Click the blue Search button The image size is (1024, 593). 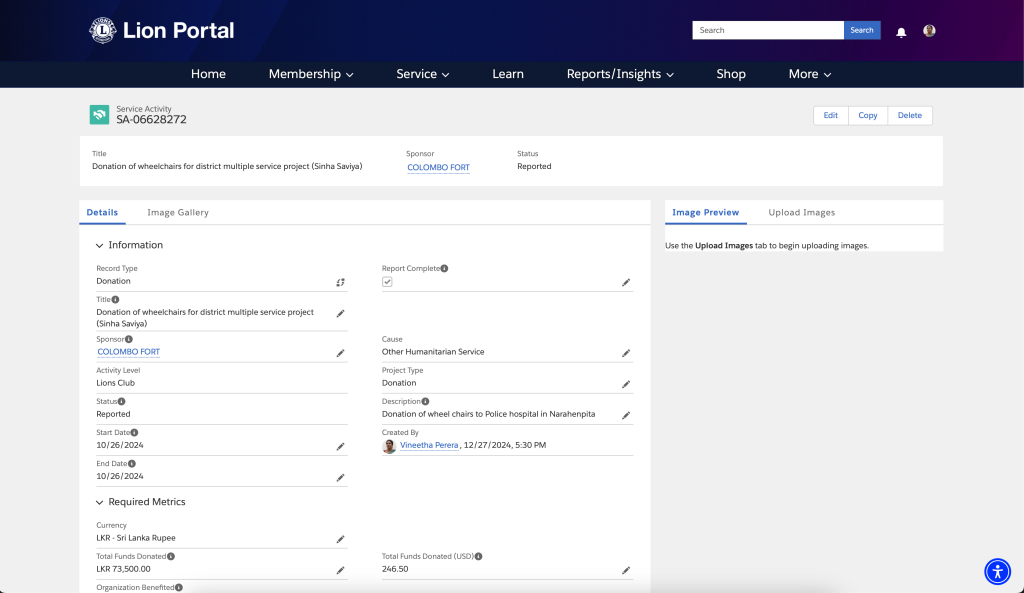[x=862, y=30]
